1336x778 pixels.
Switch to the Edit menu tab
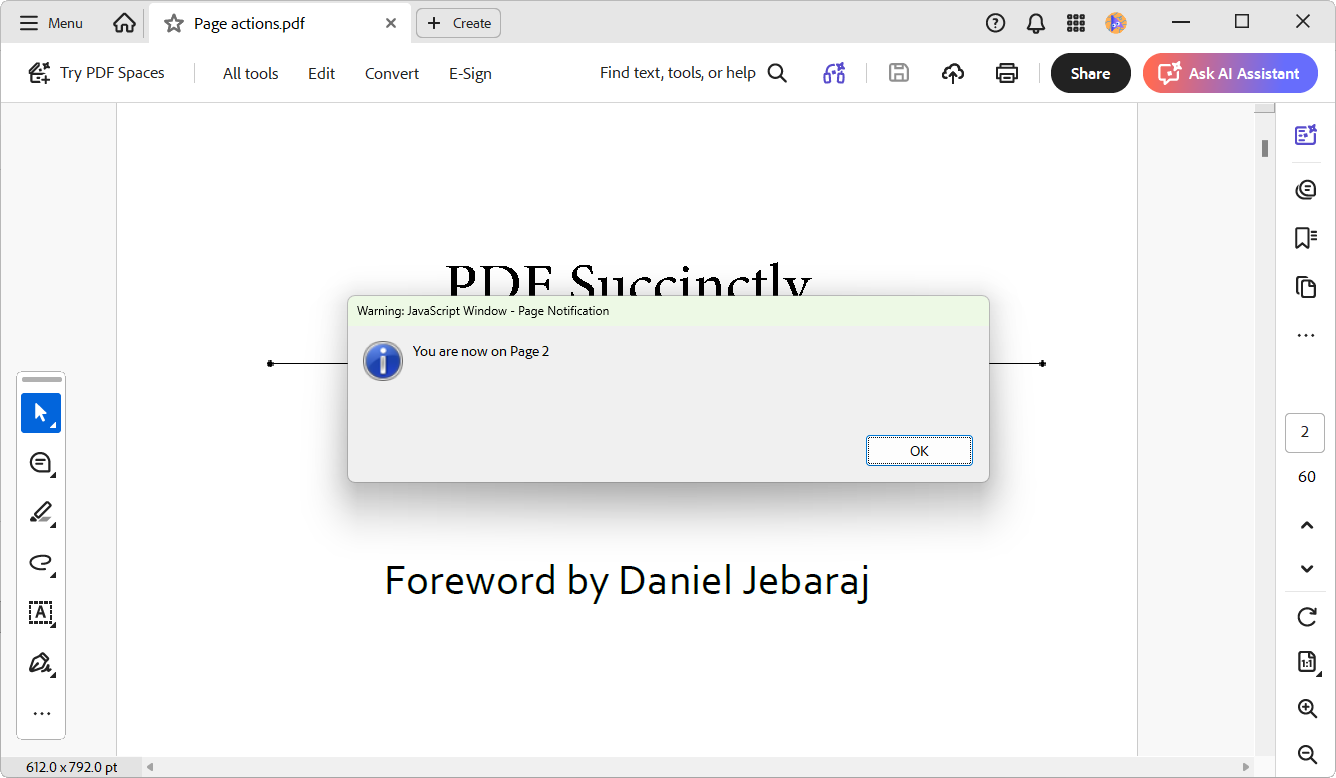coord(321,72)
